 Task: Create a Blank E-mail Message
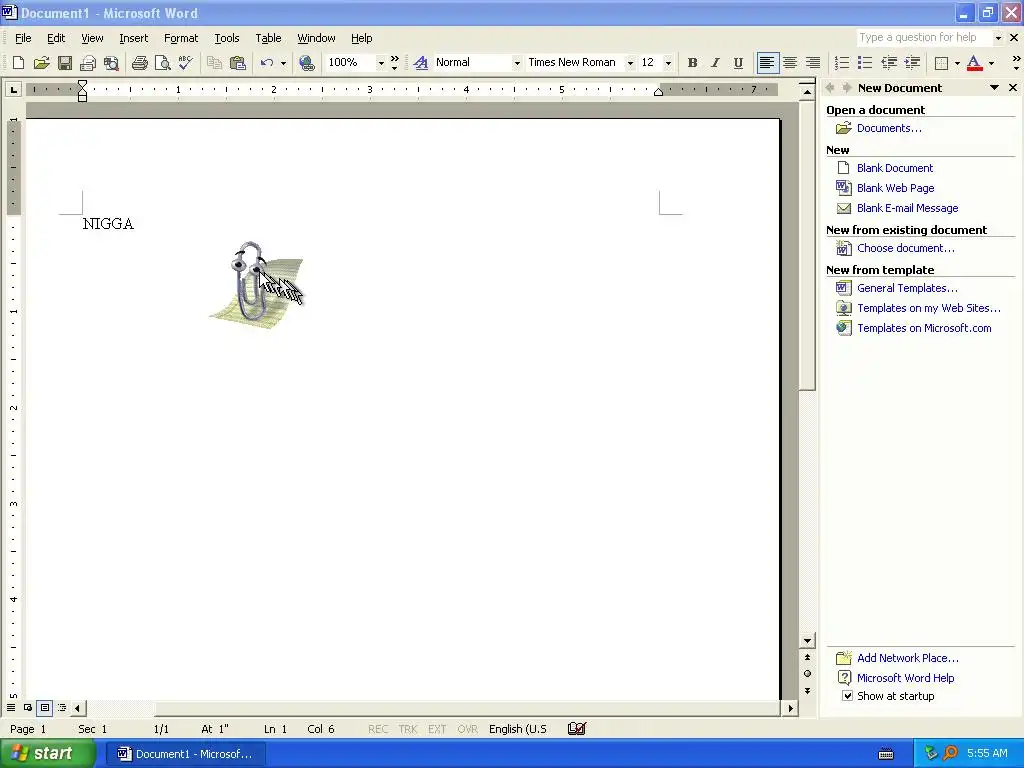point(907,208)
